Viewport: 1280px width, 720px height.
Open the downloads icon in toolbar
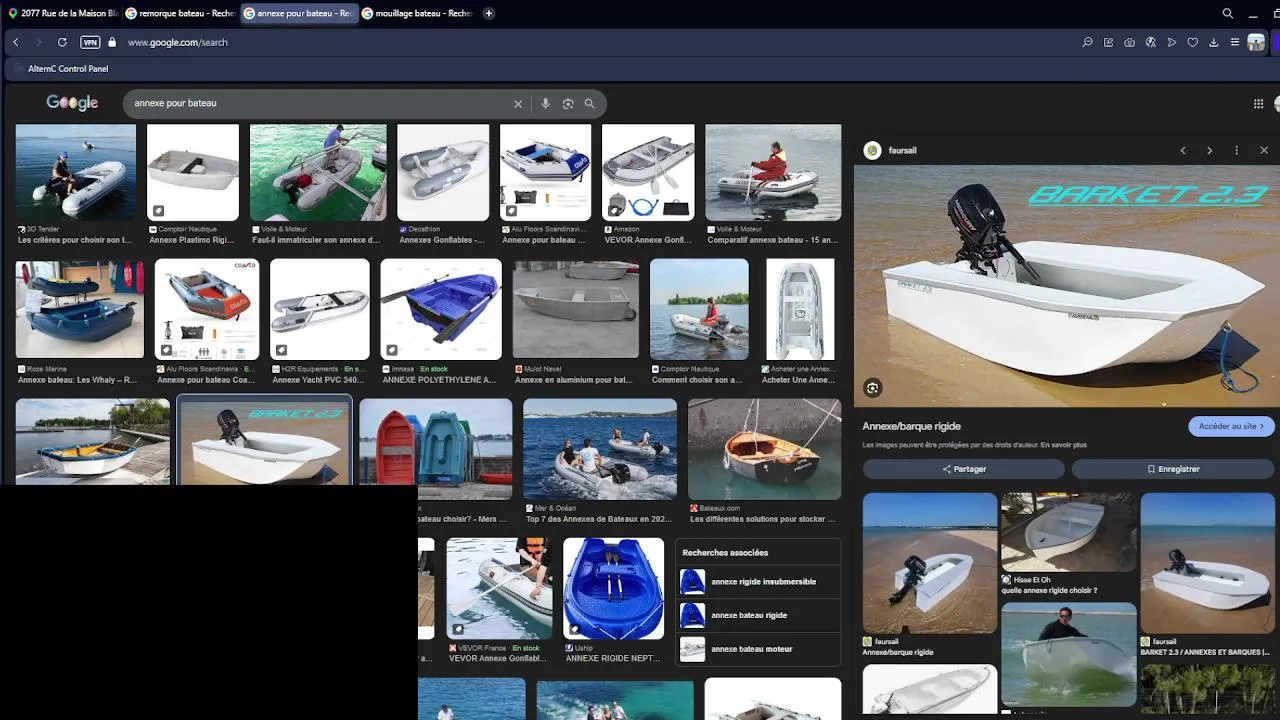point(1213,42)
